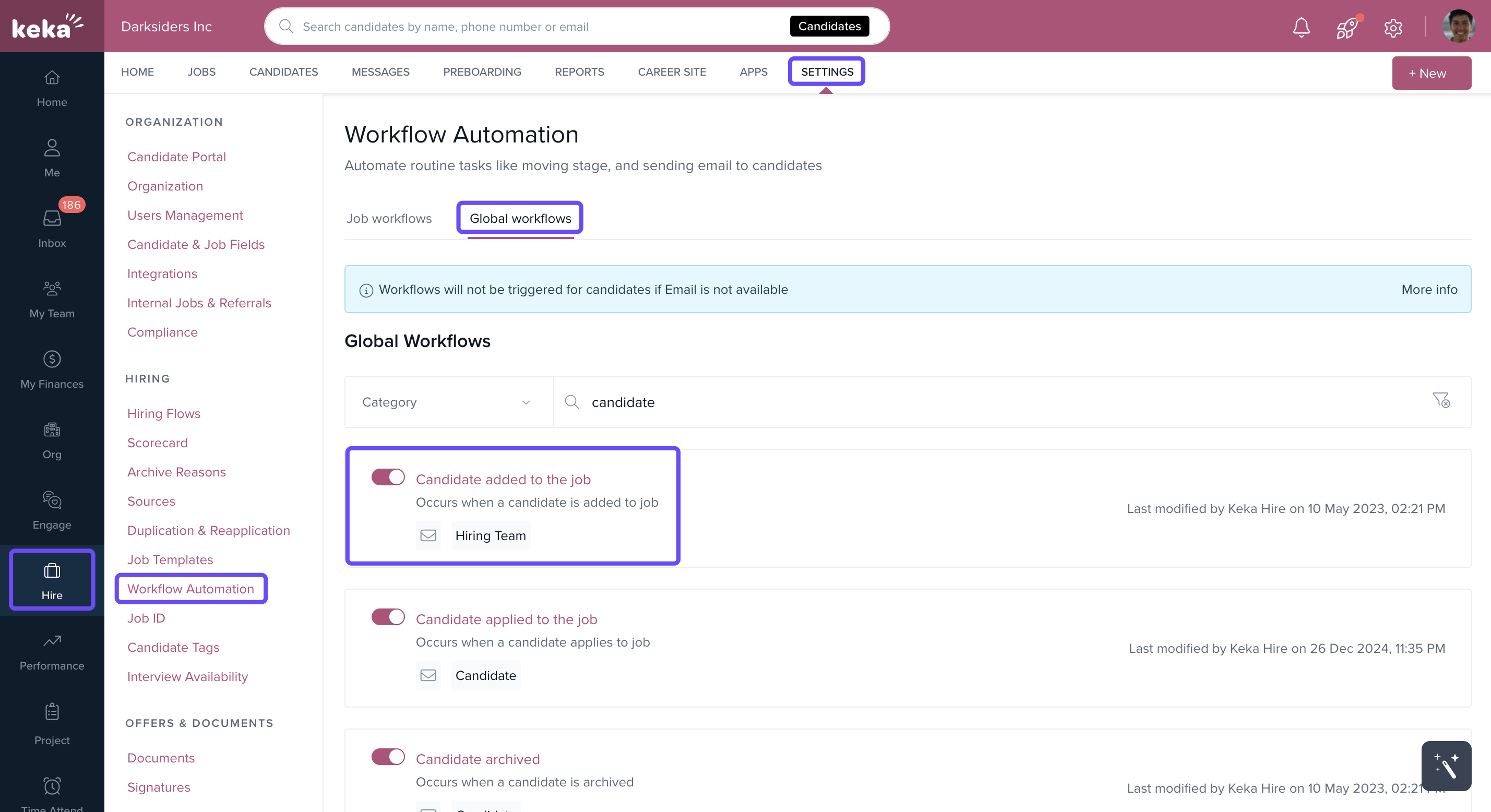Image resolution: width=1491 pixels, height=812 pixels.
Task: Open Performance in left sidebar
Action: pos(52,651)
